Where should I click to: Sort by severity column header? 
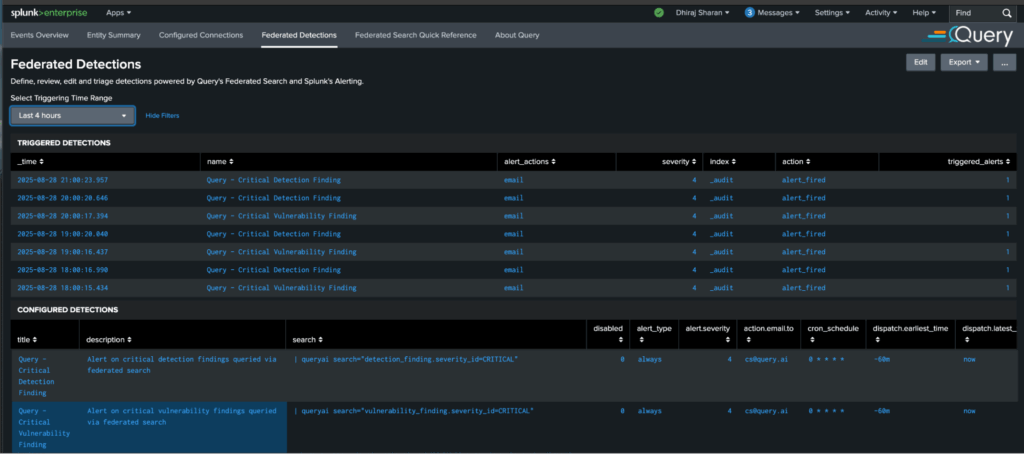pyautogui.click(x=679, y=161)
